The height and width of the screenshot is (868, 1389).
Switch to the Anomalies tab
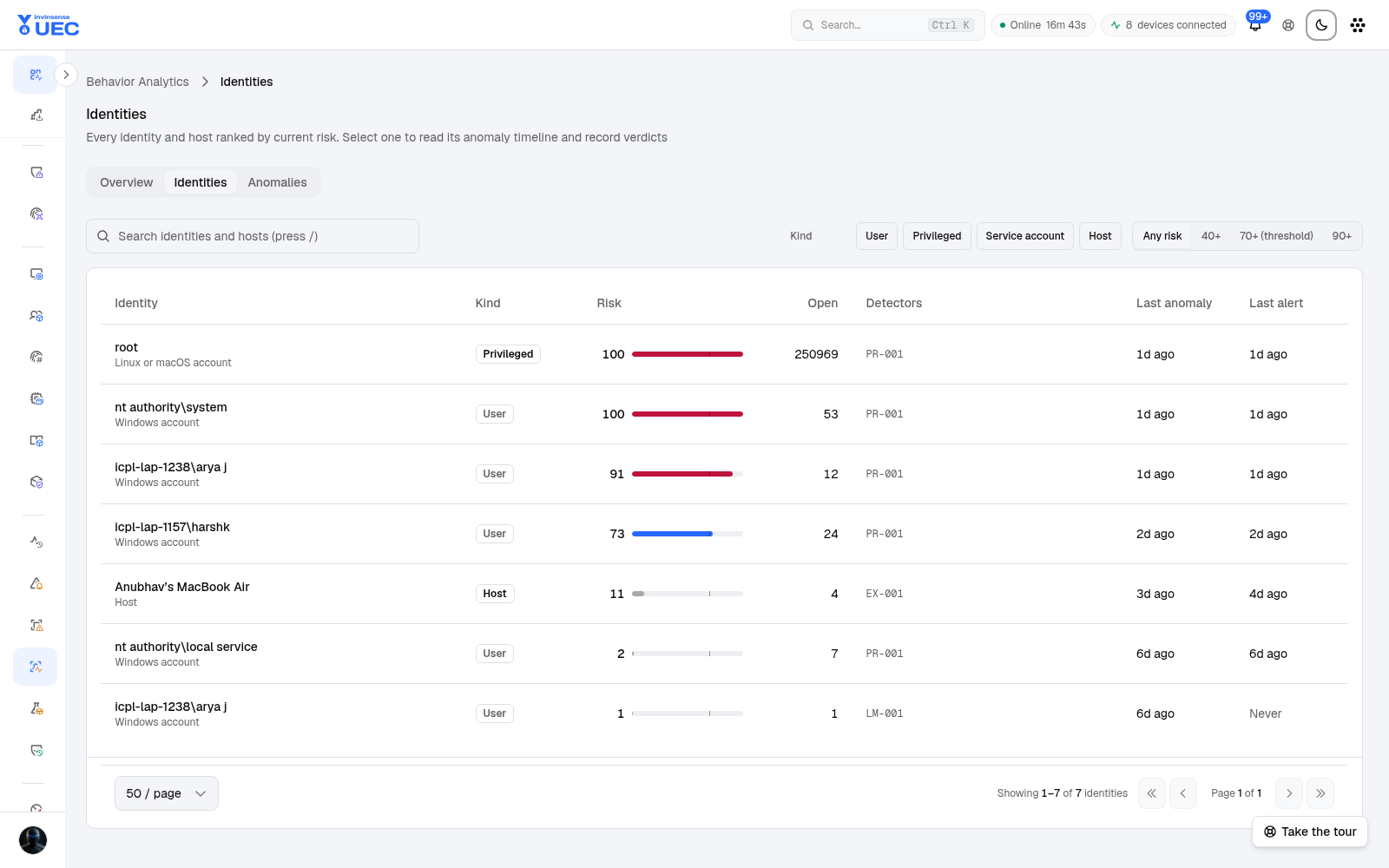tap(278, 182)
